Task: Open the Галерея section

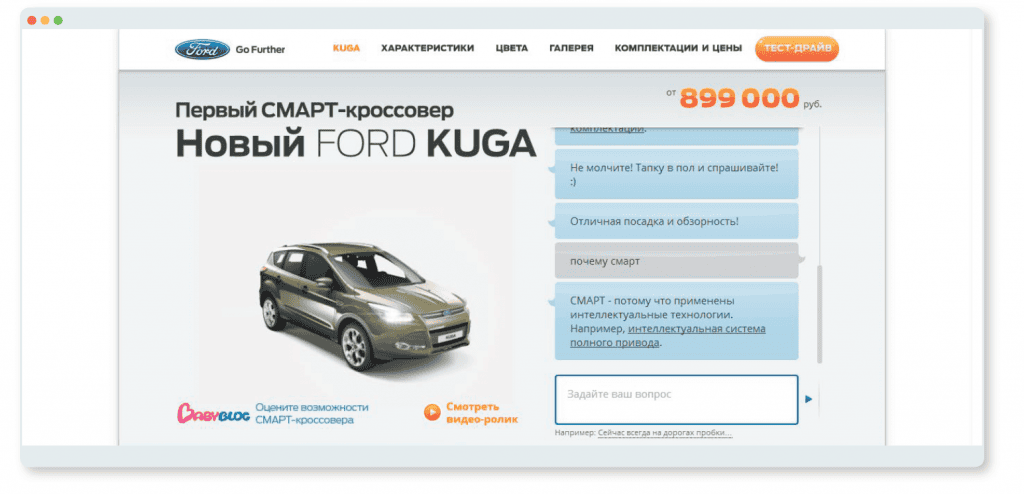Action: pyautogui.click(x=571, y=48)
